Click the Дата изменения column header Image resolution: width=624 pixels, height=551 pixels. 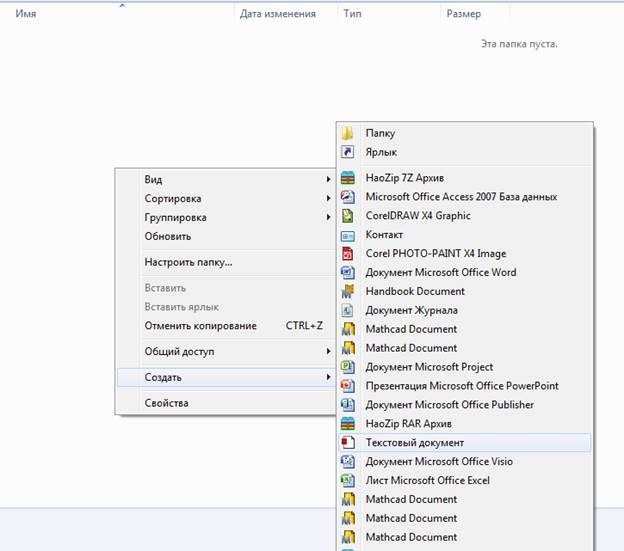(x=286, y=14)
